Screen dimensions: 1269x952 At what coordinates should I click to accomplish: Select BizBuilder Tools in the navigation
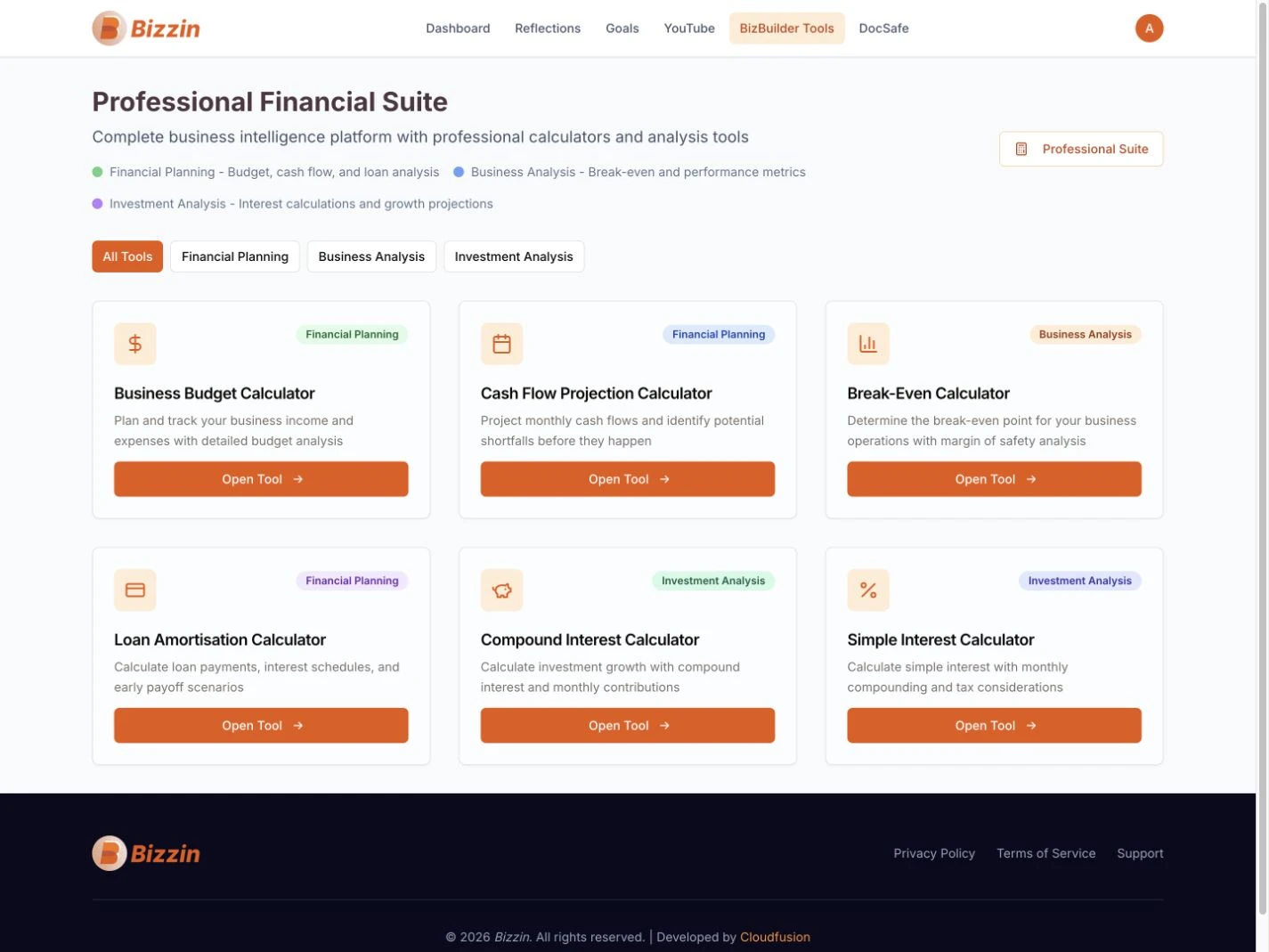[x=786, y=28]
